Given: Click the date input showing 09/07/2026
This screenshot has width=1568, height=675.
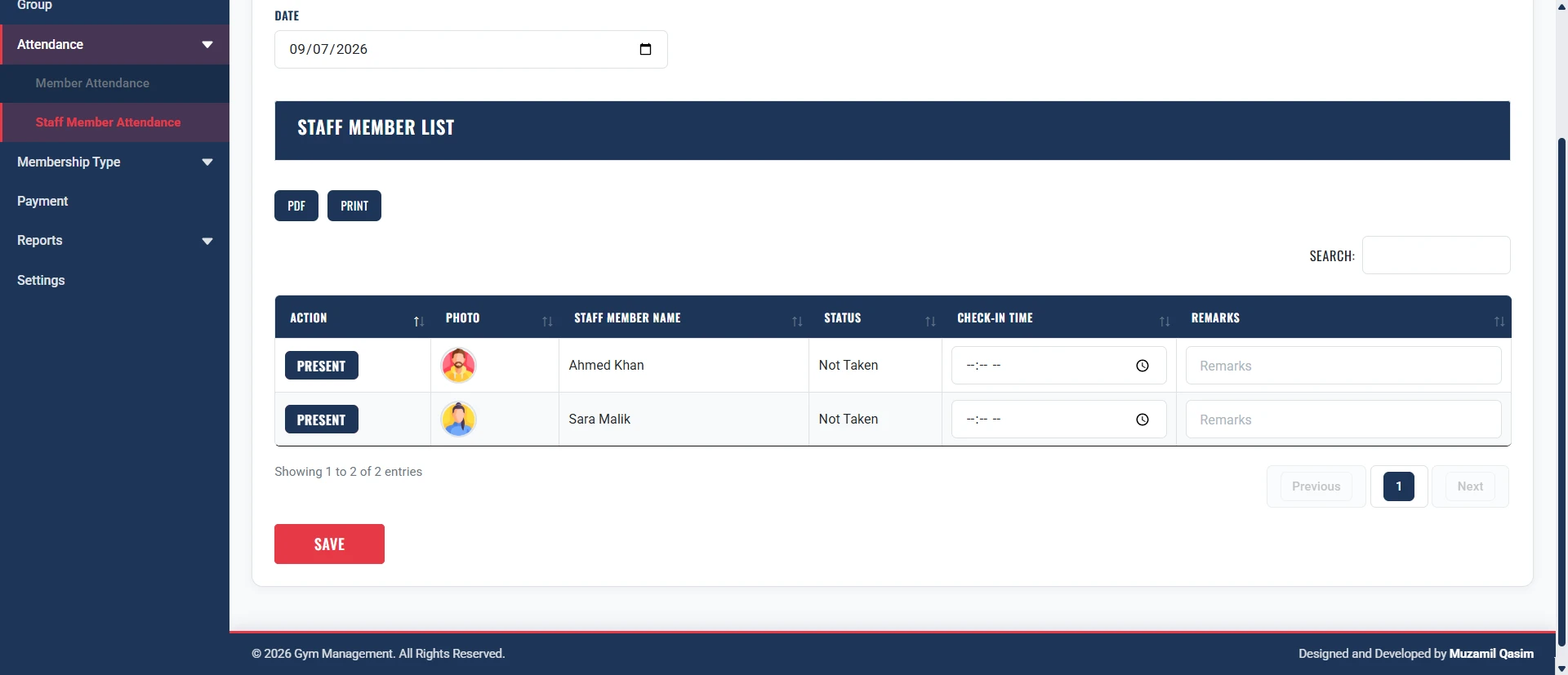Looking at the screenshot, I should click(x=471, y=49).
